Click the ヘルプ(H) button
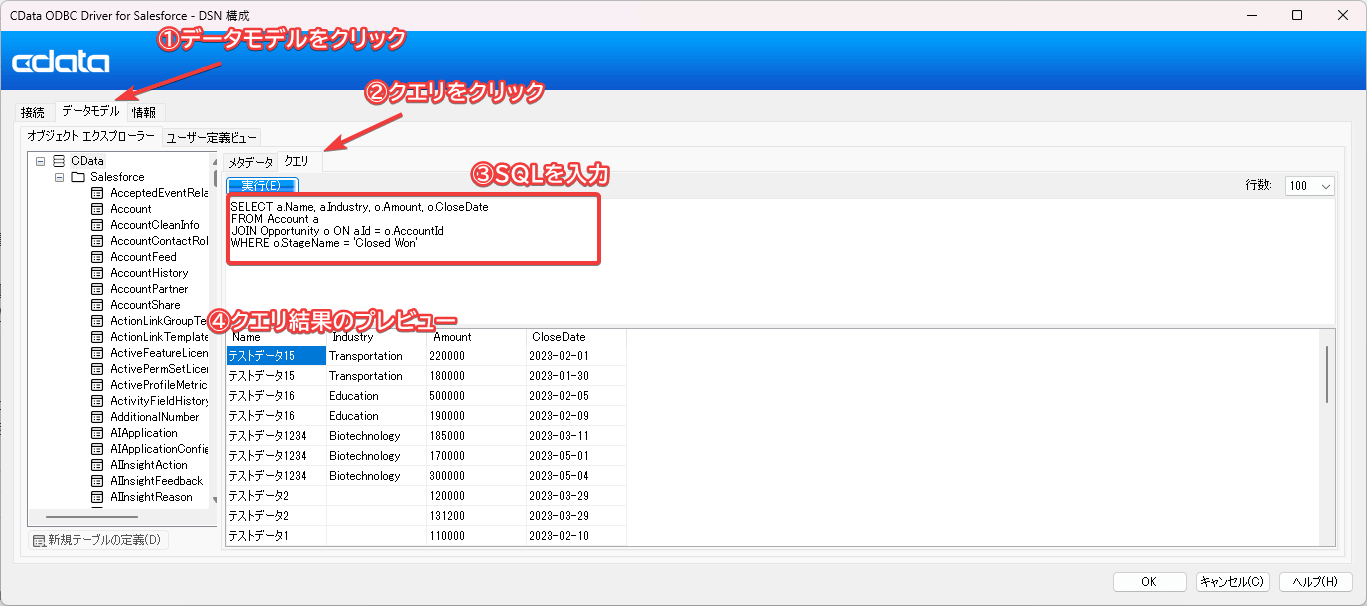Image resolution: width=1367 pixels, height=606 pixels. (1315, 581)
